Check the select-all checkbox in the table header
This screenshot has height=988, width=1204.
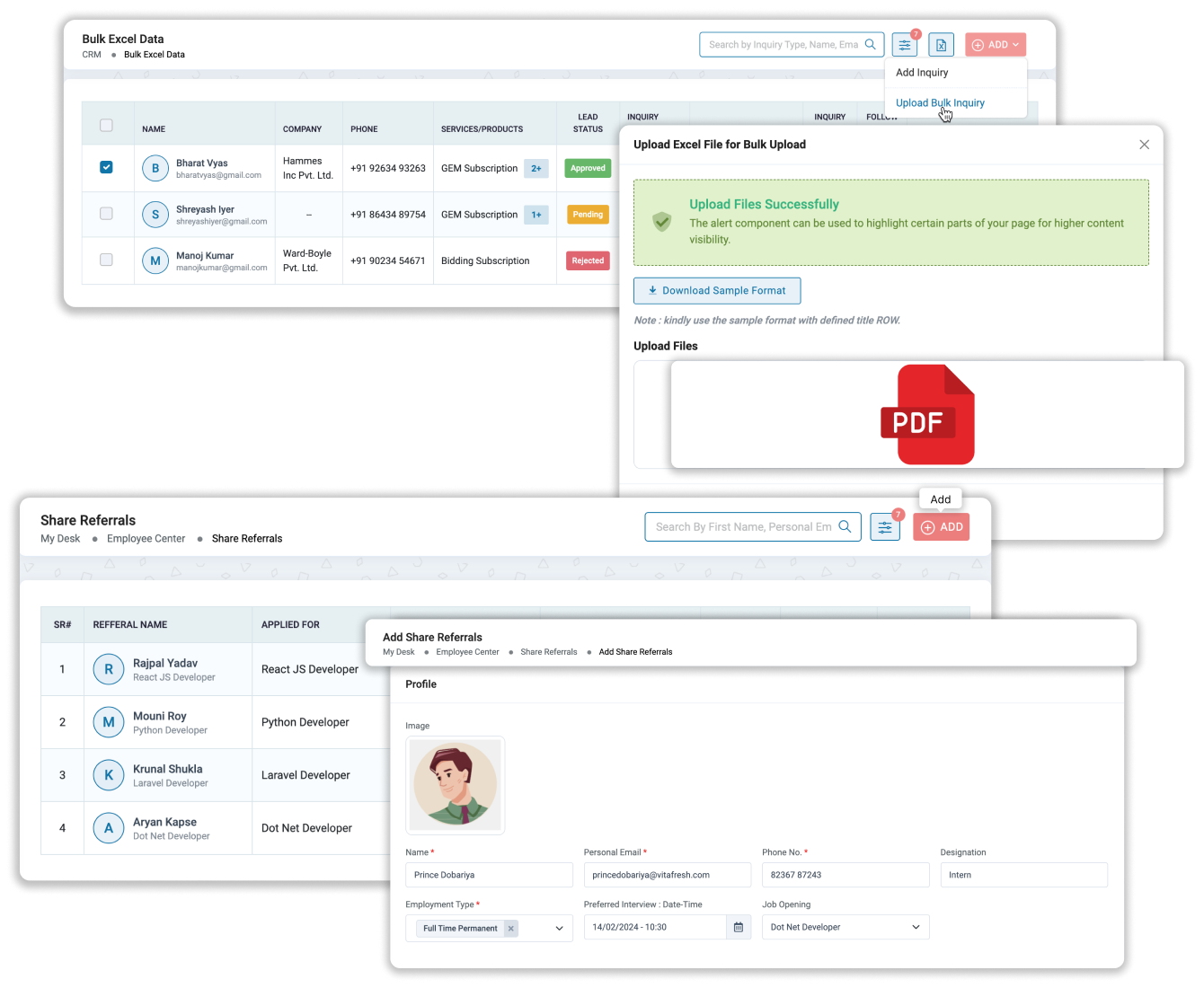click(106, 125)
